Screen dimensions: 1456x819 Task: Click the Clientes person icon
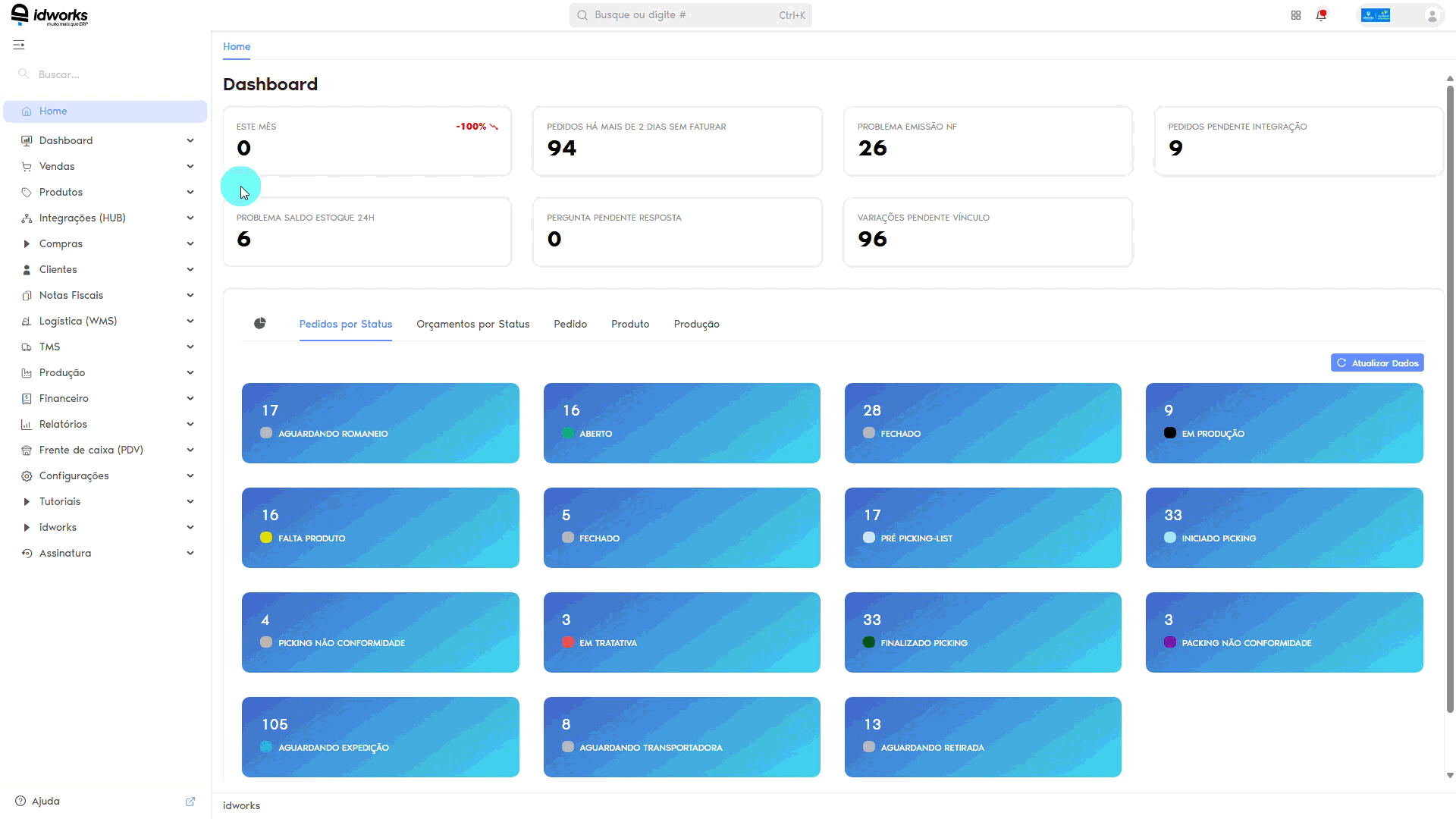(x=27, y=270)
